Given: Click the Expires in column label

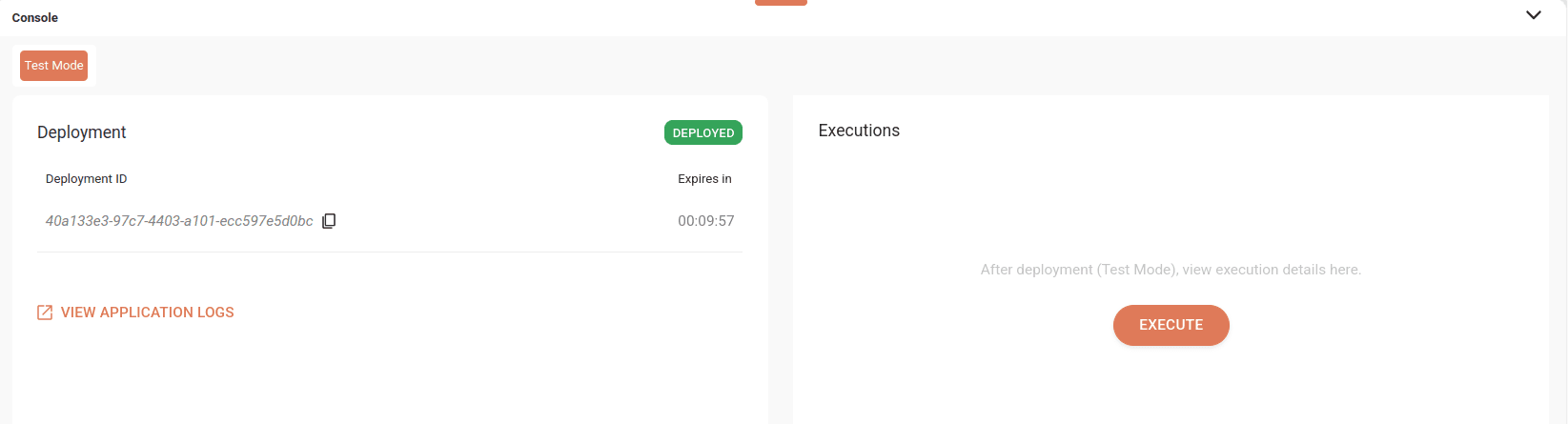Looking at the screenshot, I should (x=704, y=179).
